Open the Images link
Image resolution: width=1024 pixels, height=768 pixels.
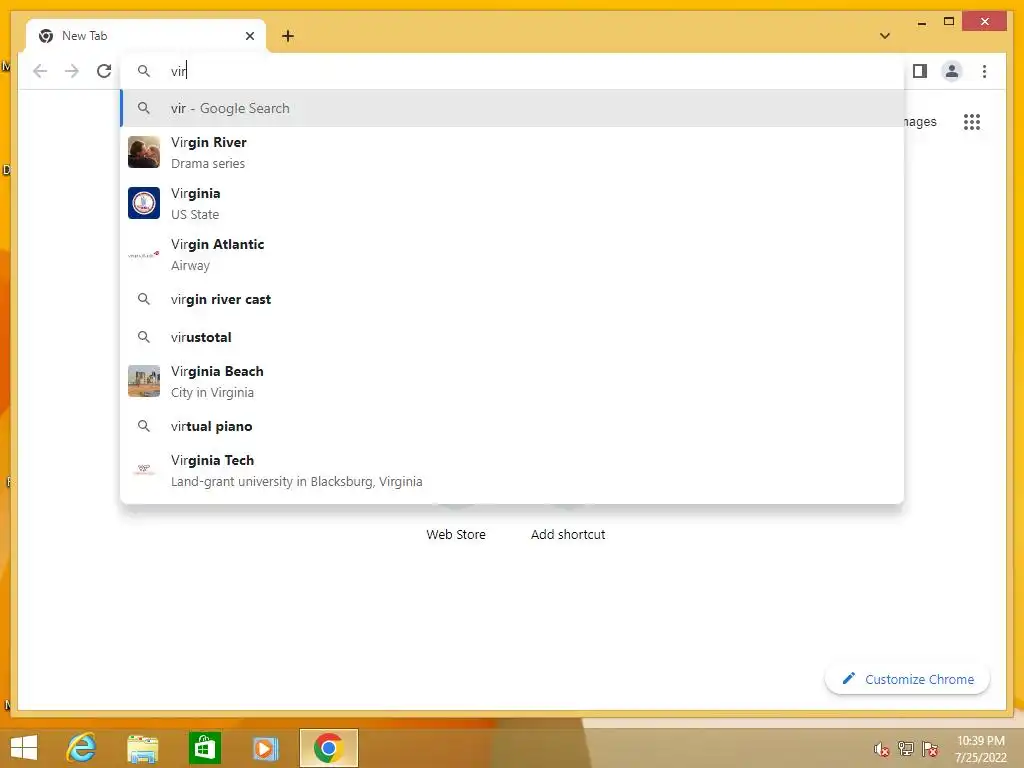pos(920,121)
